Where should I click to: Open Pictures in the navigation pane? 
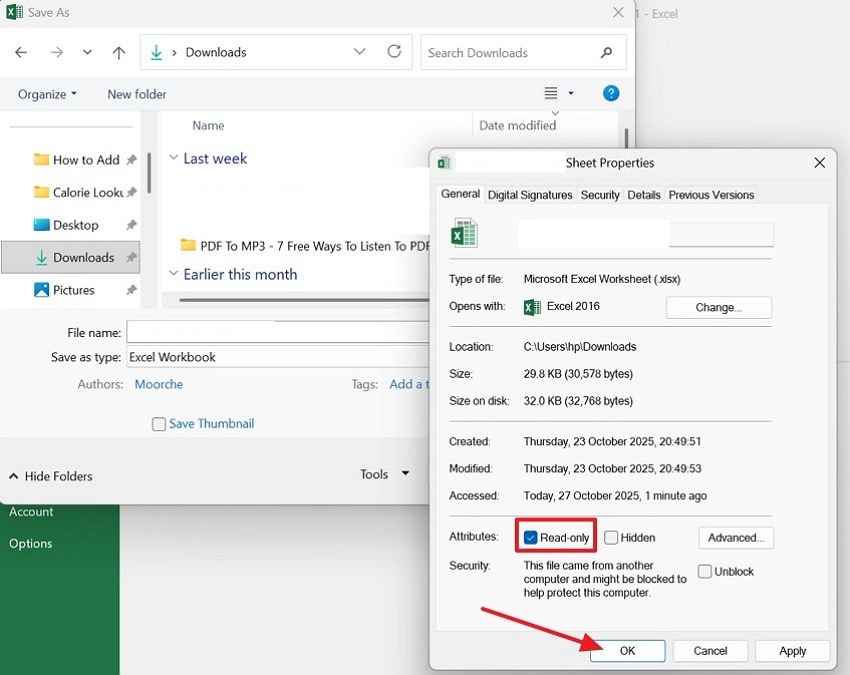click(x=64, y=290)
